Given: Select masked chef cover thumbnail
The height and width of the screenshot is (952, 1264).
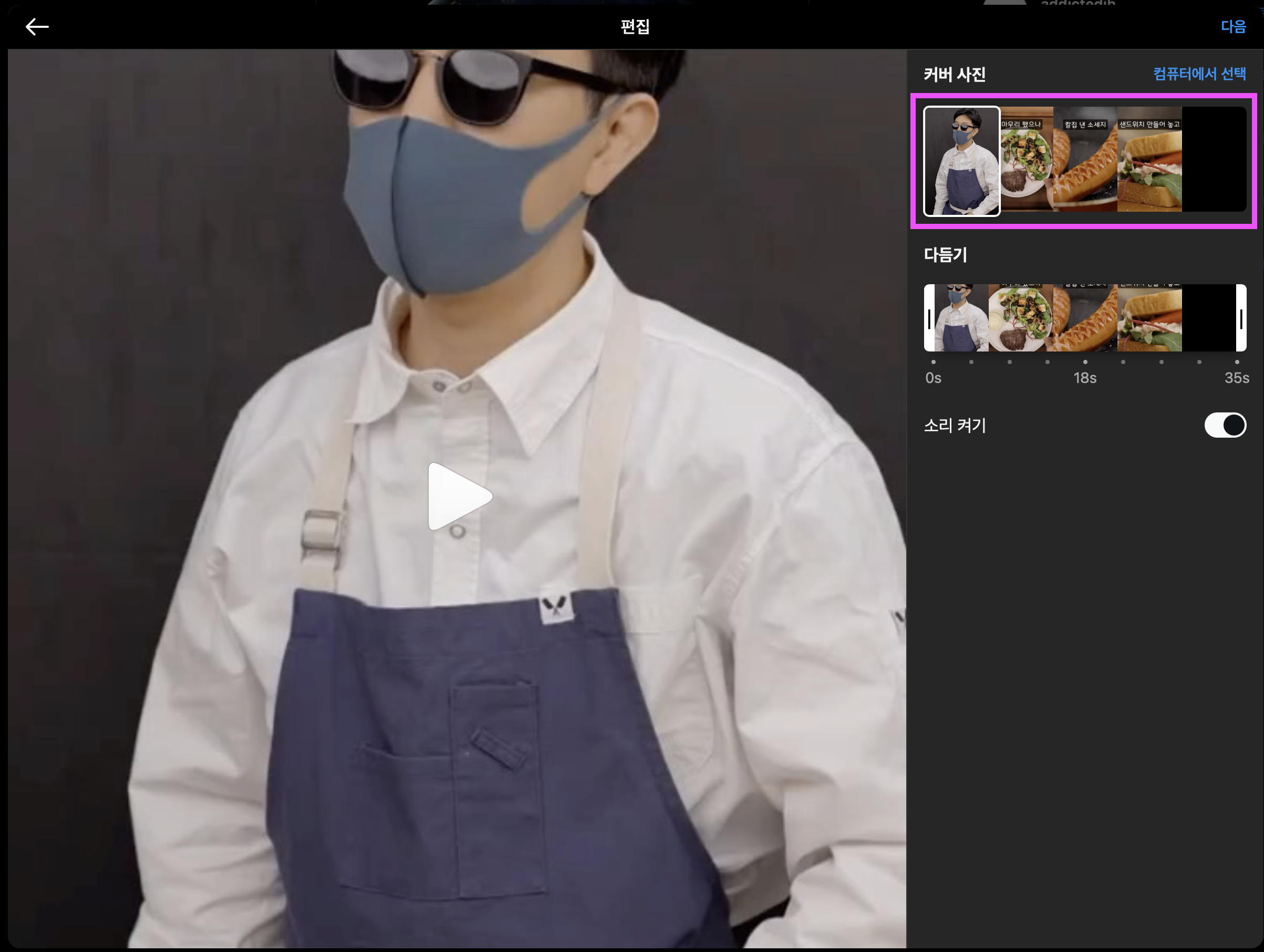Looking at the screenshot, I should pyautogui.click(x=961, y=161).
